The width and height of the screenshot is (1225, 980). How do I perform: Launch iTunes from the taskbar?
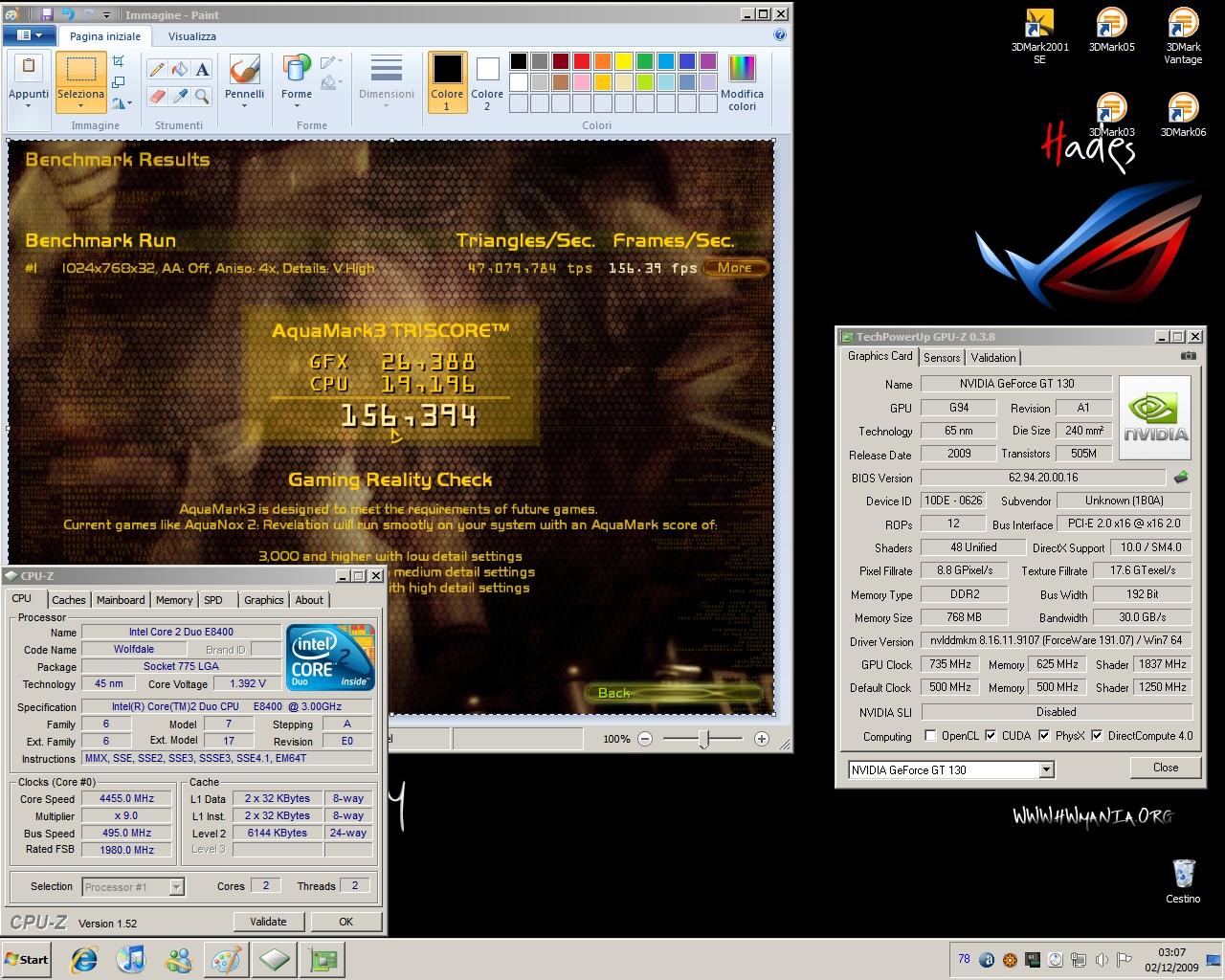coord(131,959)
